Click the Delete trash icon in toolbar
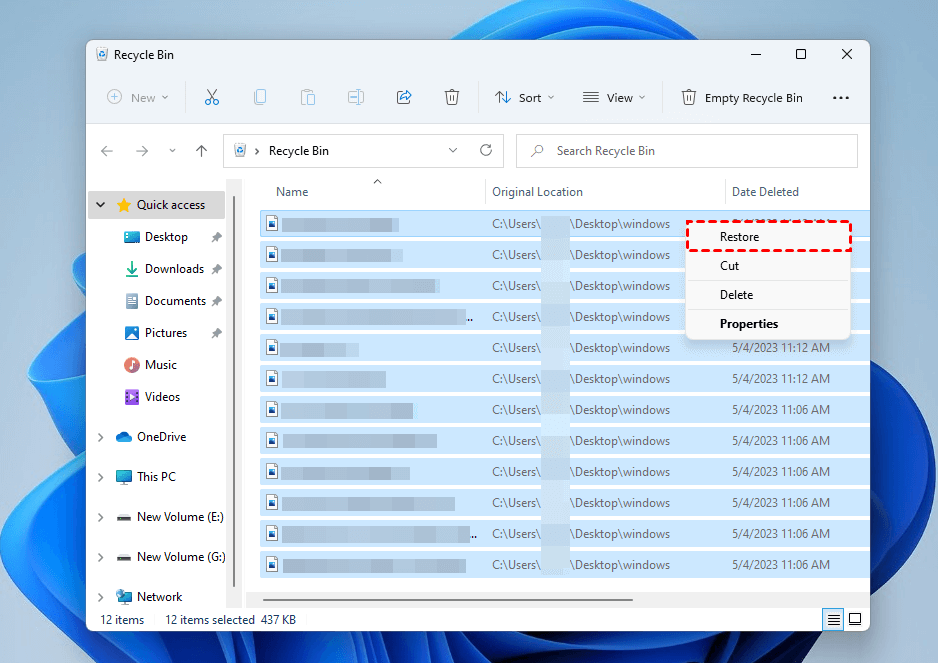 (x=452, y=97)
